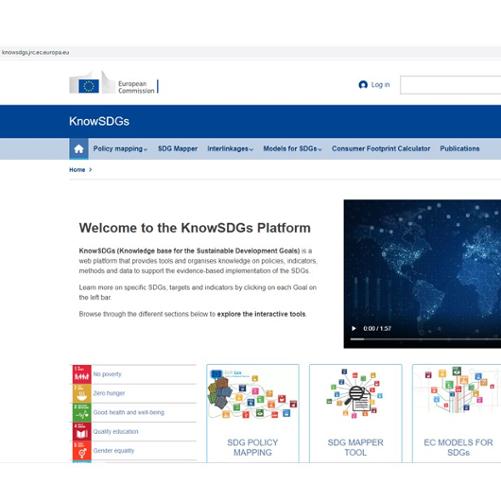Click the Log in user icon
The image size is (501, 501).
(363, 85)
